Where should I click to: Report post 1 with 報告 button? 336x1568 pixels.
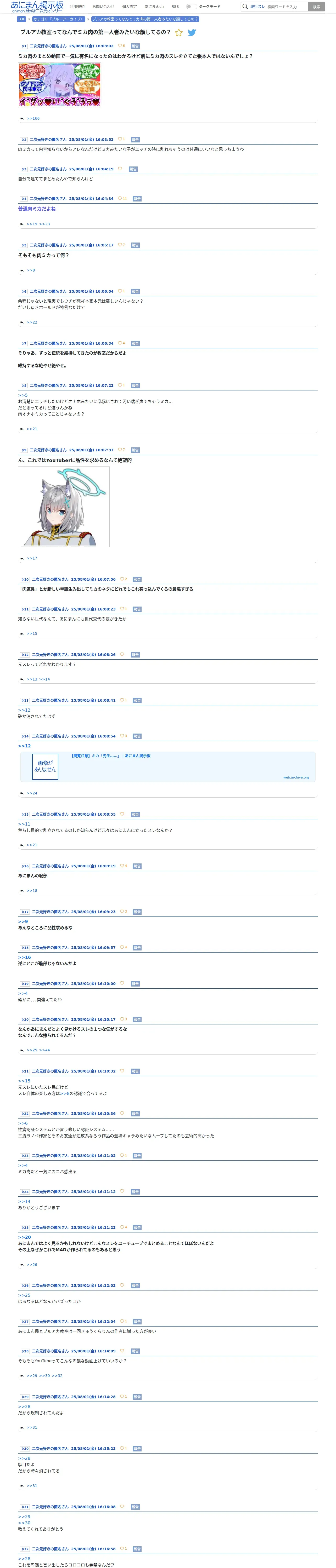tap(135, 46)
